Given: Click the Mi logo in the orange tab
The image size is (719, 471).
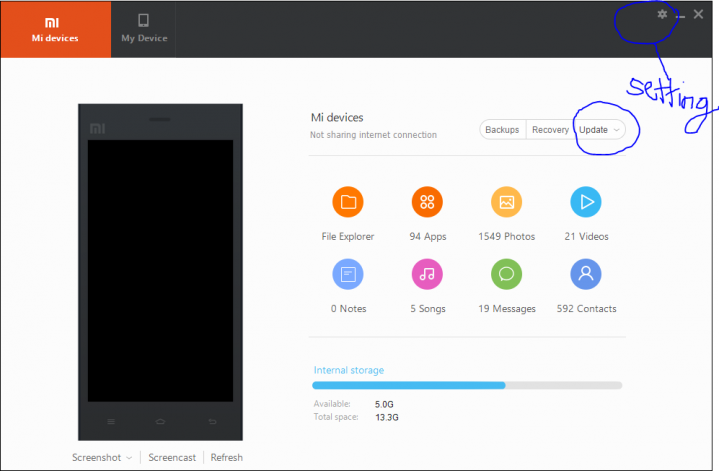Looking at the screenshot, I should pos(52,22).
